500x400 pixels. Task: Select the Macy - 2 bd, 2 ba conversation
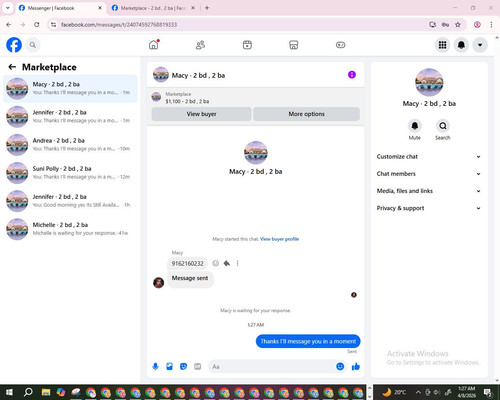click(70, 88)
